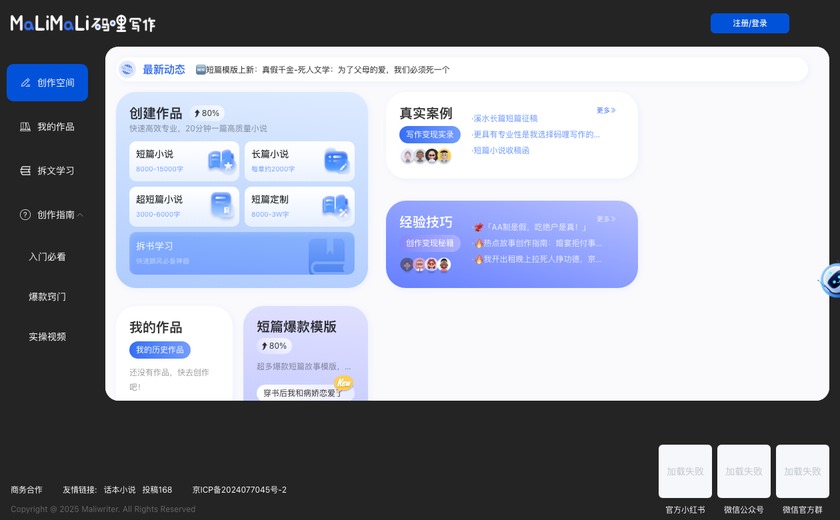Image resolution: width=840 pixels, height=520 pixels.
Task: Open the 拆书学习 banner
Action: click(x=242, y=253)
